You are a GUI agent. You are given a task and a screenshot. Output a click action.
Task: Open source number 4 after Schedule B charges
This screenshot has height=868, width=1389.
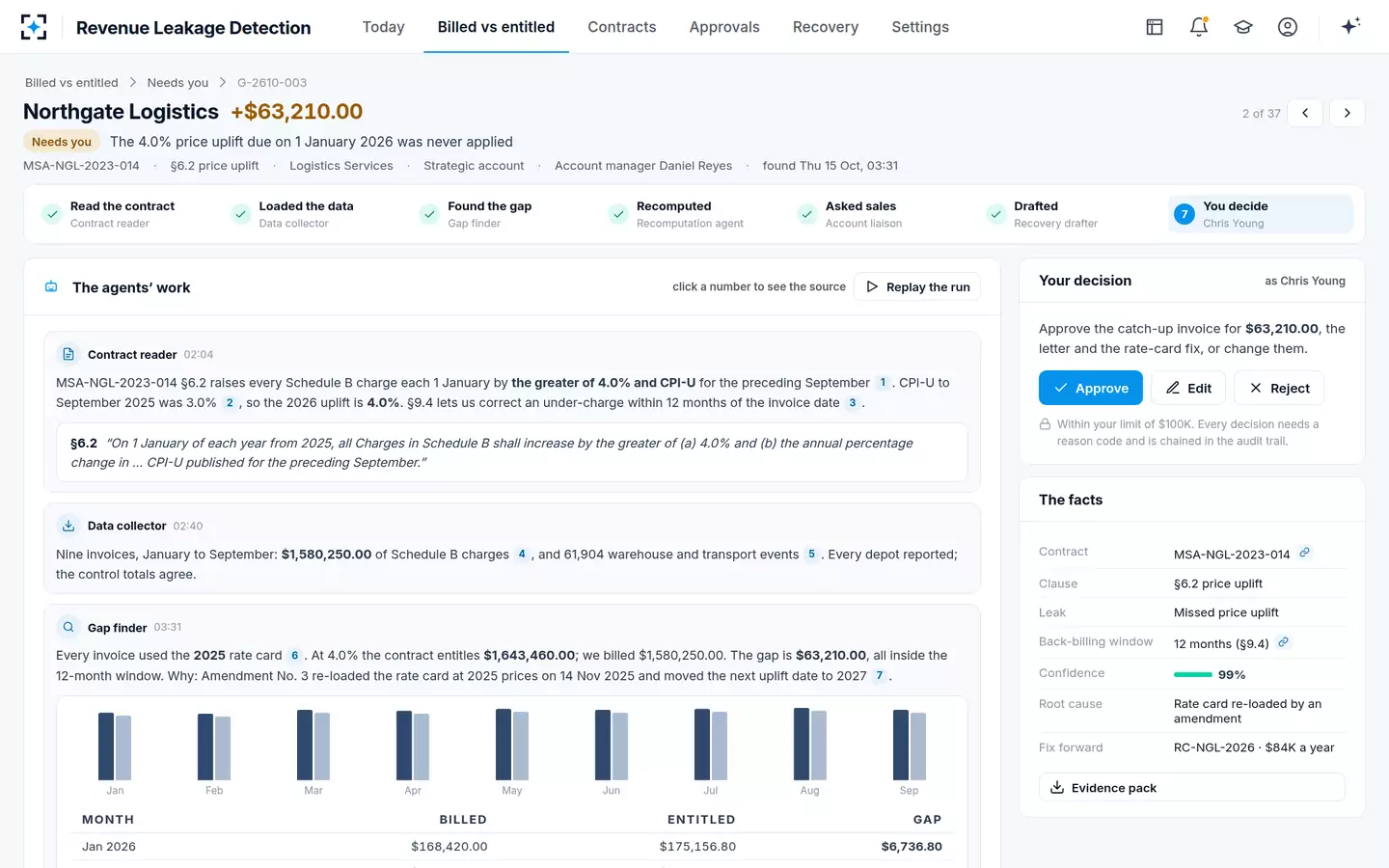click(522, 555)
